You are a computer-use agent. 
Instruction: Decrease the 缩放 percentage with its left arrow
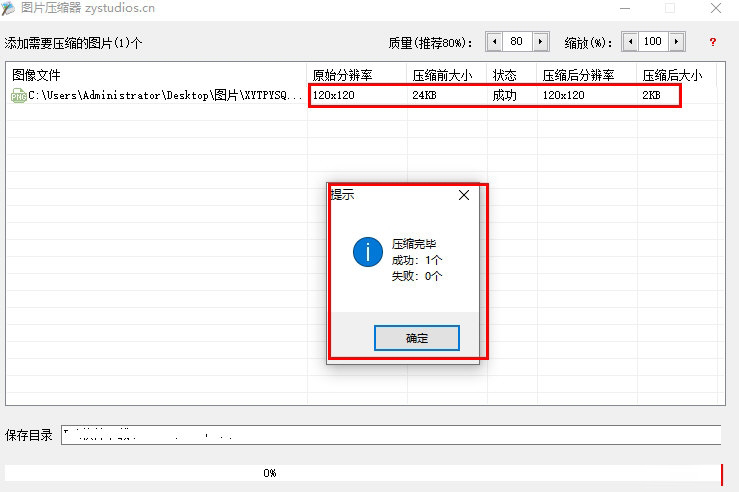click(x=631, y=41)
